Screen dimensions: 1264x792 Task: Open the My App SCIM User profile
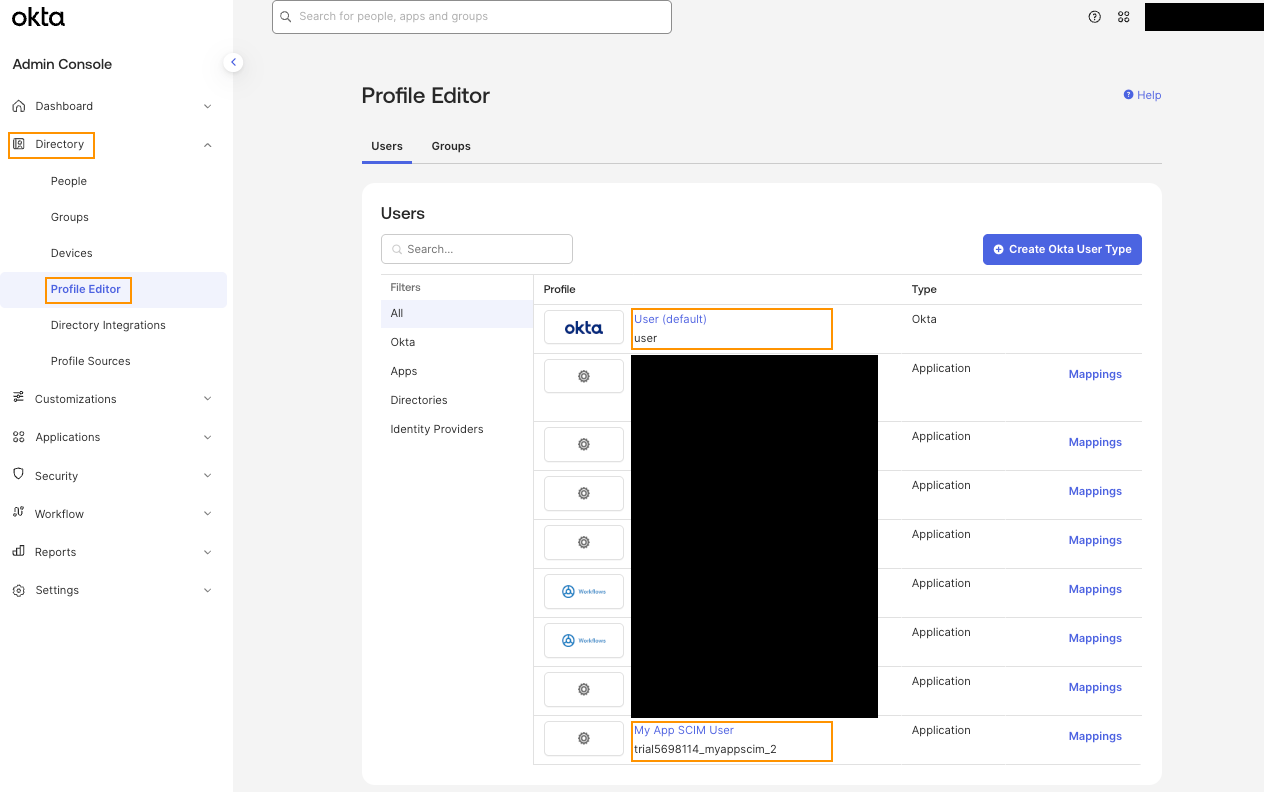(x=684, y=730)
